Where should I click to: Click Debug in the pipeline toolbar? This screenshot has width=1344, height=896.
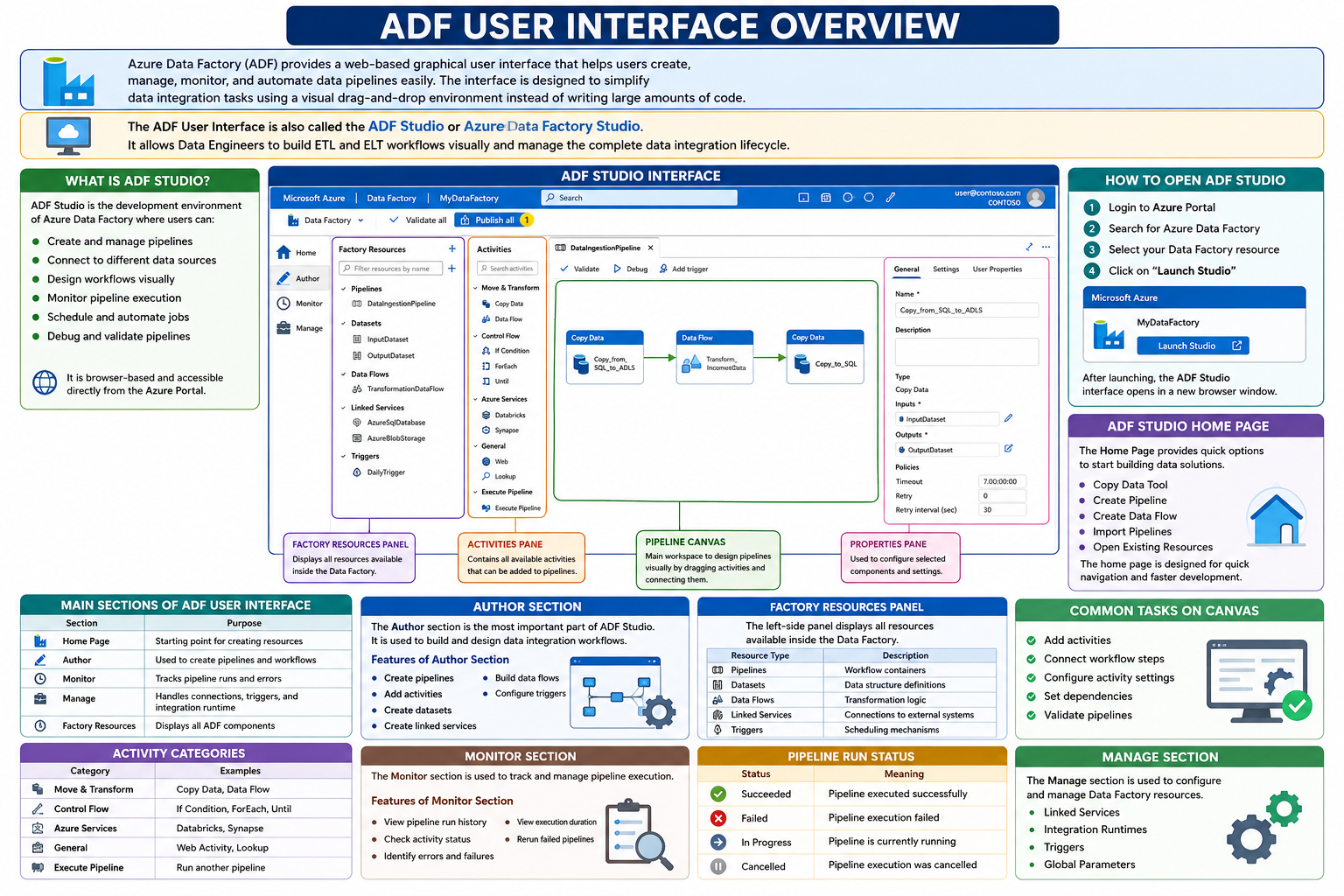click(631, 269)
